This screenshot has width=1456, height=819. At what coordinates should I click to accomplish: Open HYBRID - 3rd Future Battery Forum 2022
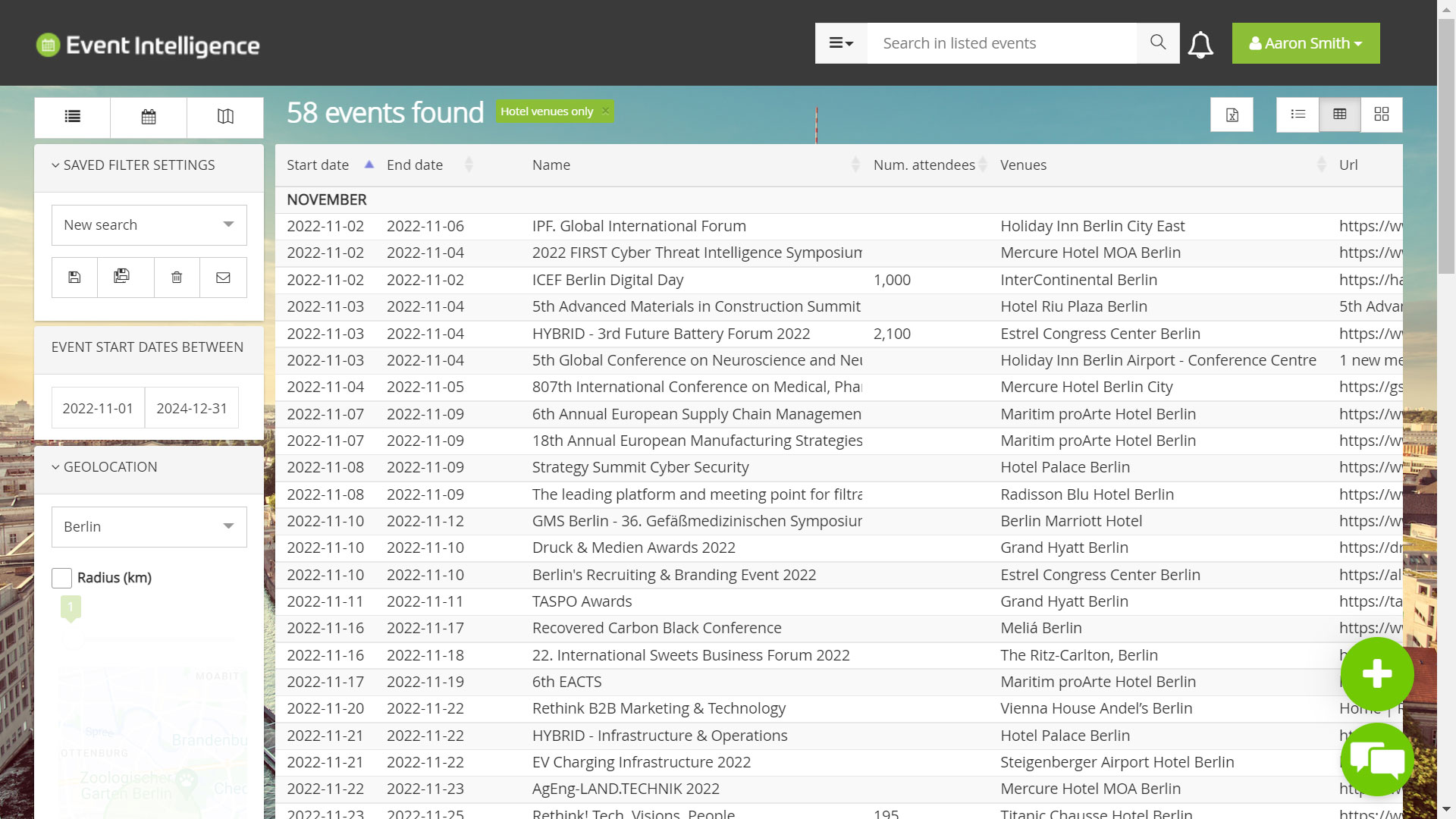point(671,334)
